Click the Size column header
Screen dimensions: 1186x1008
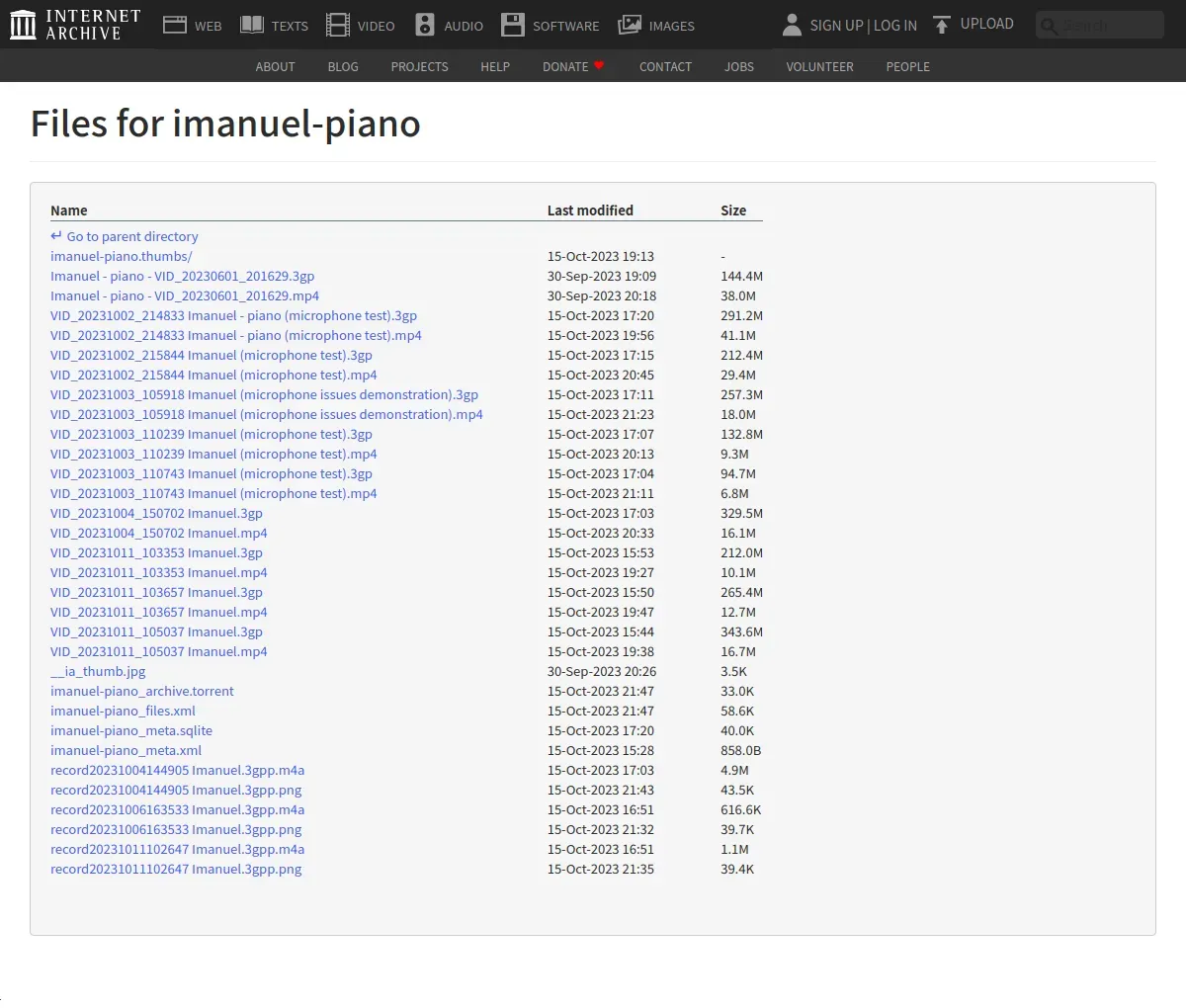(733, 210)
